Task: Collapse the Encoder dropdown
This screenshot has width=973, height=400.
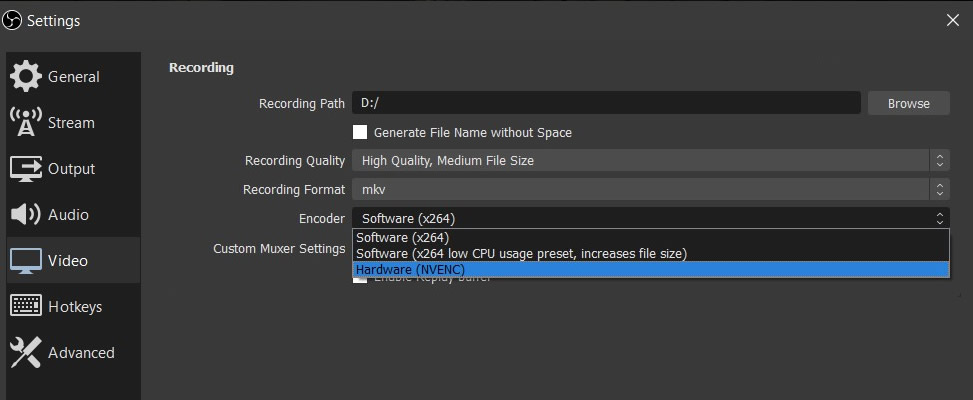Action: point(650,218)
